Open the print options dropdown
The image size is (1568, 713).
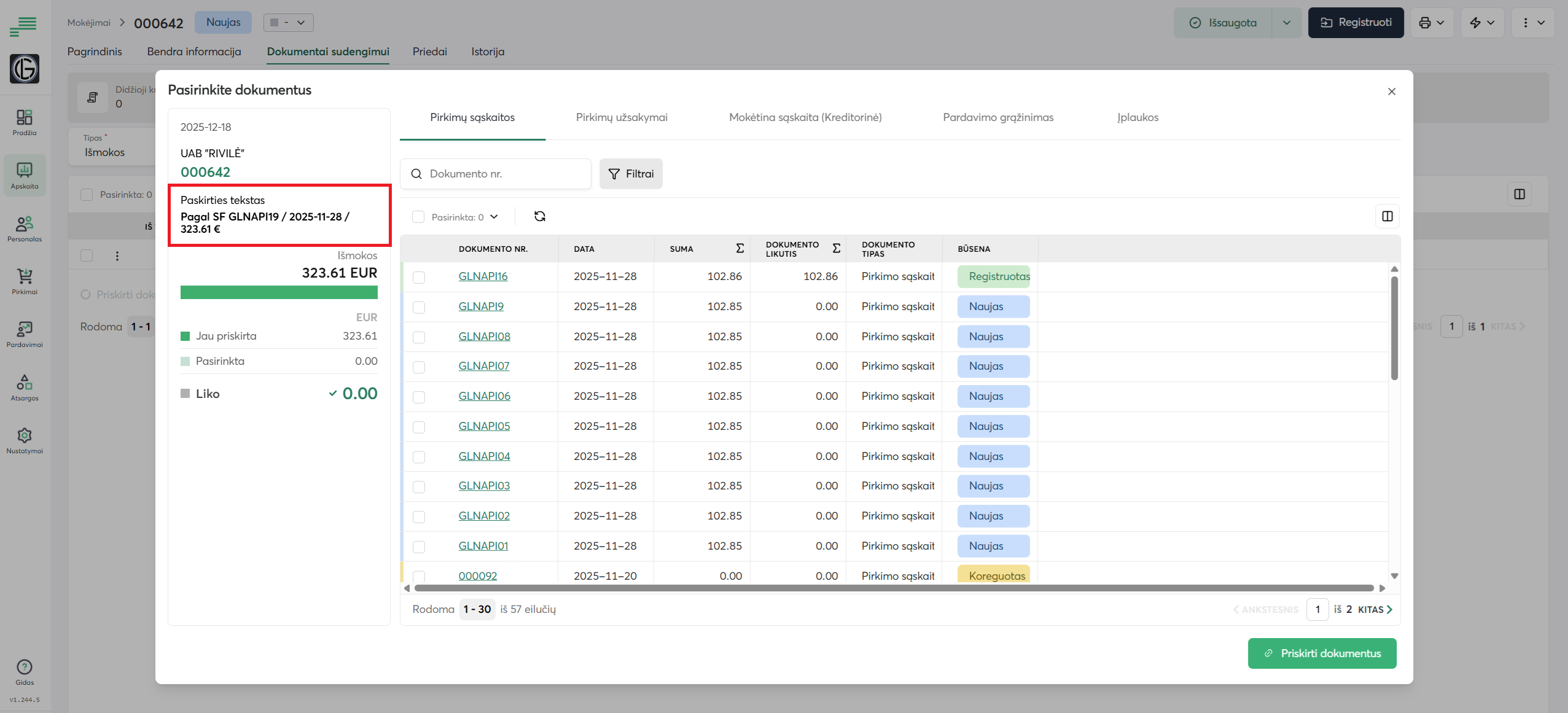pos(1431,23)
